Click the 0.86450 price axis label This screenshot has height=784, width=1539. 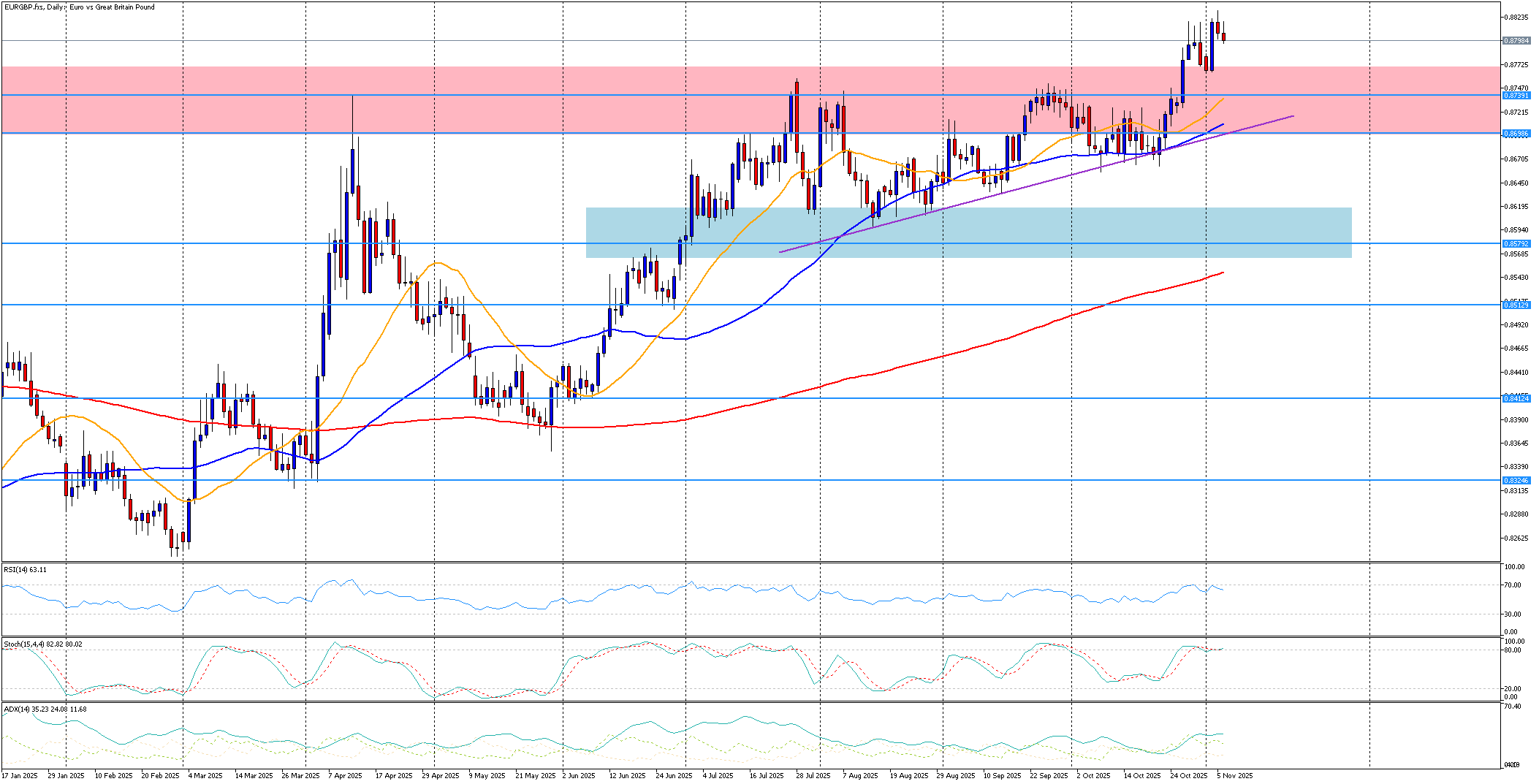pyautogui.click(x=1516, y=183)
